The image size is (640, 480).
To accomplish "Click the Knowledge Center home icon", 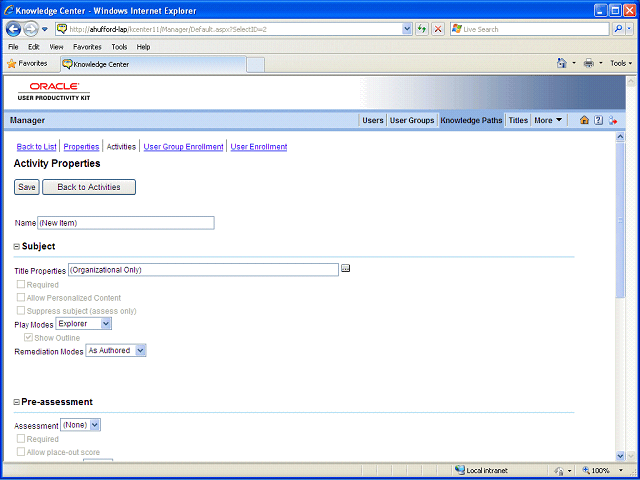I will 584,120.
